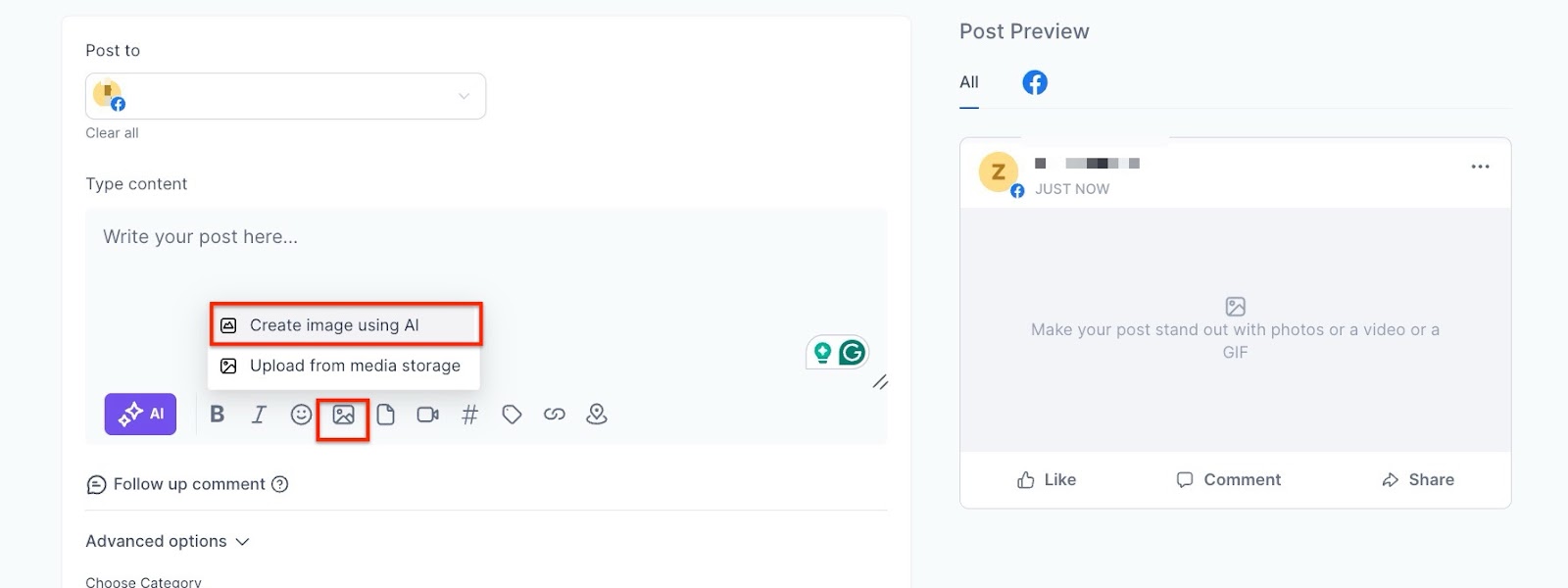The image size is (1568, 588).
Task: Open the emoji picker
Action: pyautogui.click(x=301, y=415)
